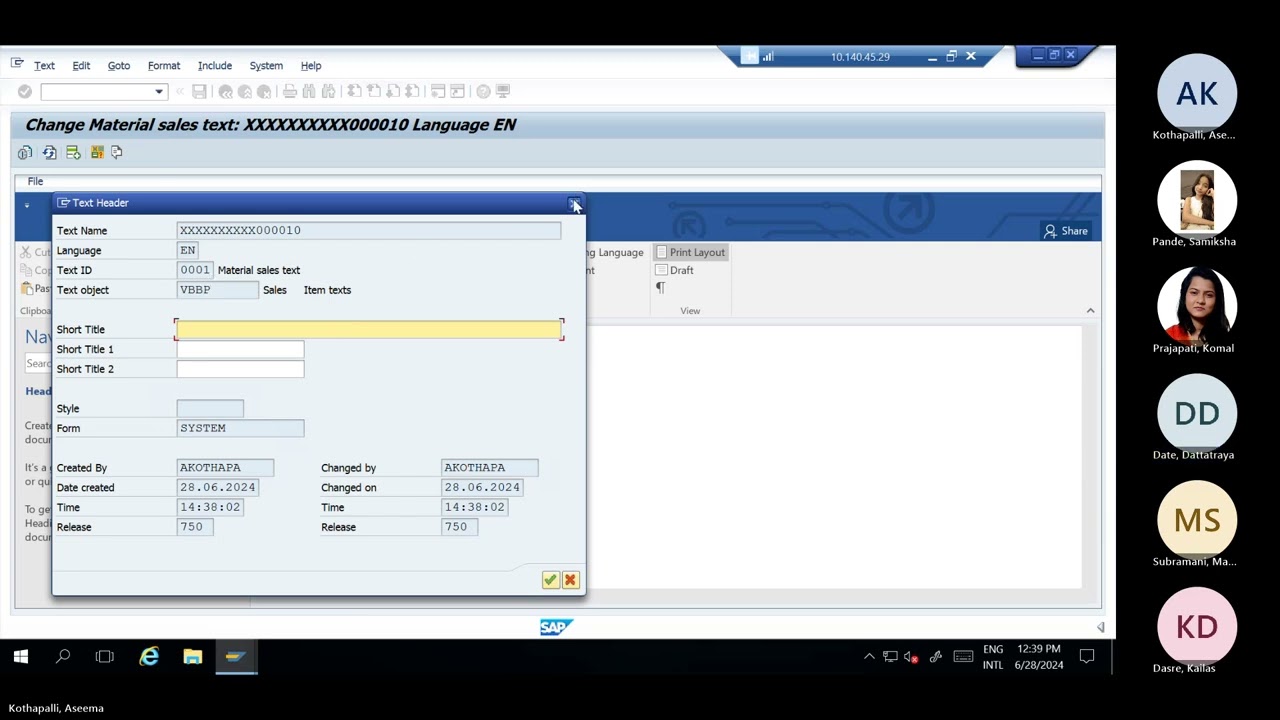Click the green Back arrow icon

point(225,91)
